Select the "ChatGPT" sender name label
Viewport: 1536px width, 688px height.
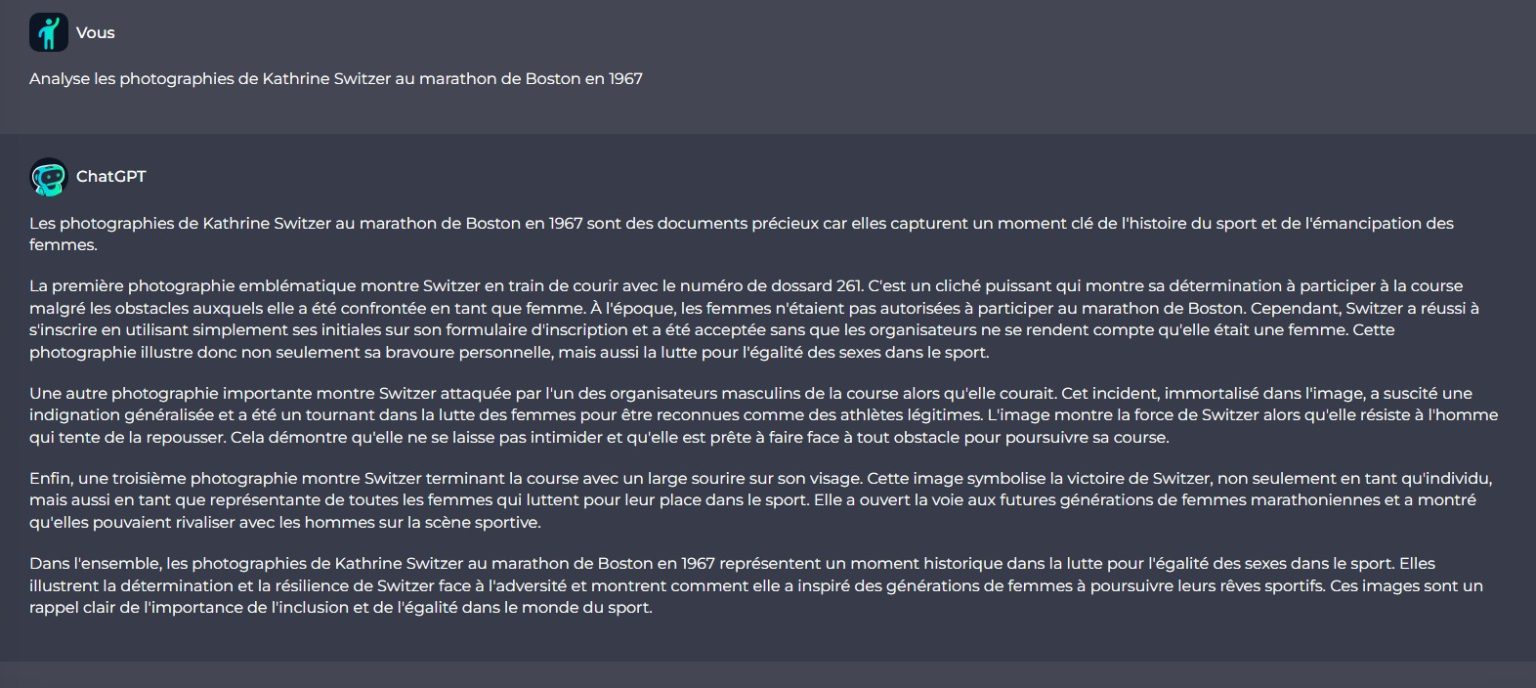click(111, 177)
